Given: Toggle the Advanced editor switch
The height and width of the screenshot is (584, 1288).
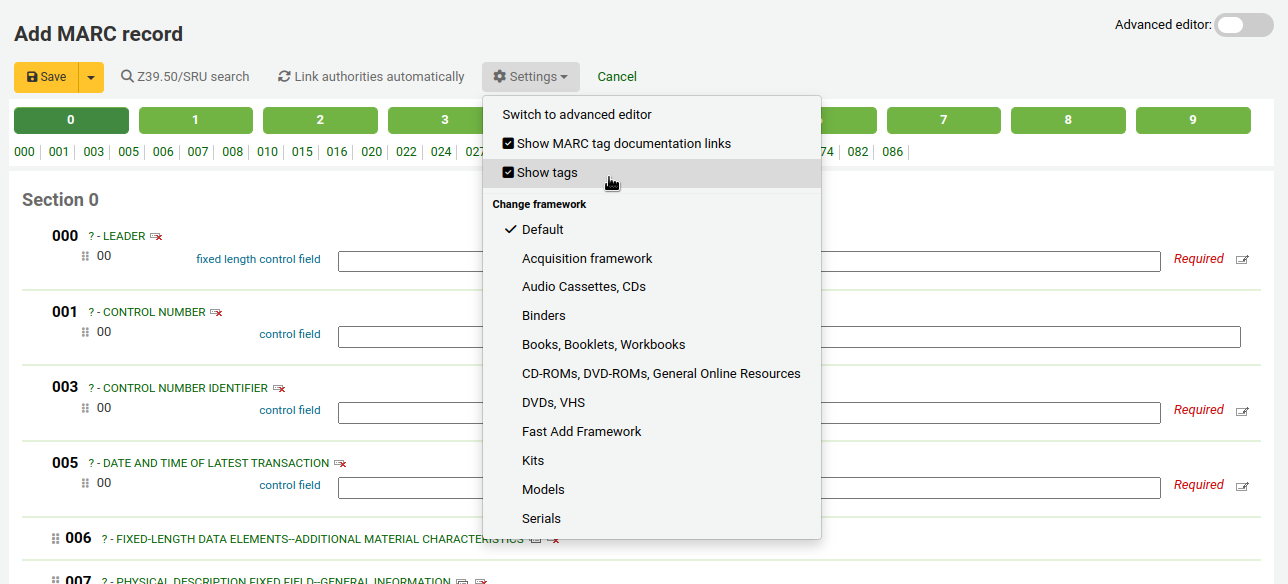Looking at the screenshot, I should pos(1243,24).
